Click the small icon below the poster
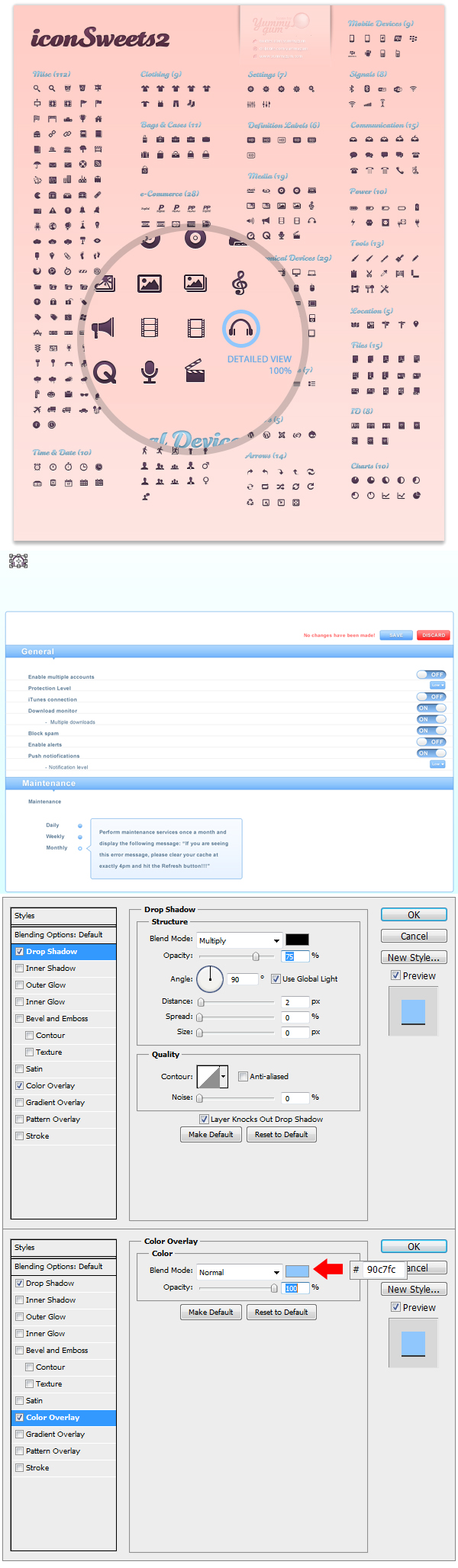458x1568 pixels. [x=18, y=561]
